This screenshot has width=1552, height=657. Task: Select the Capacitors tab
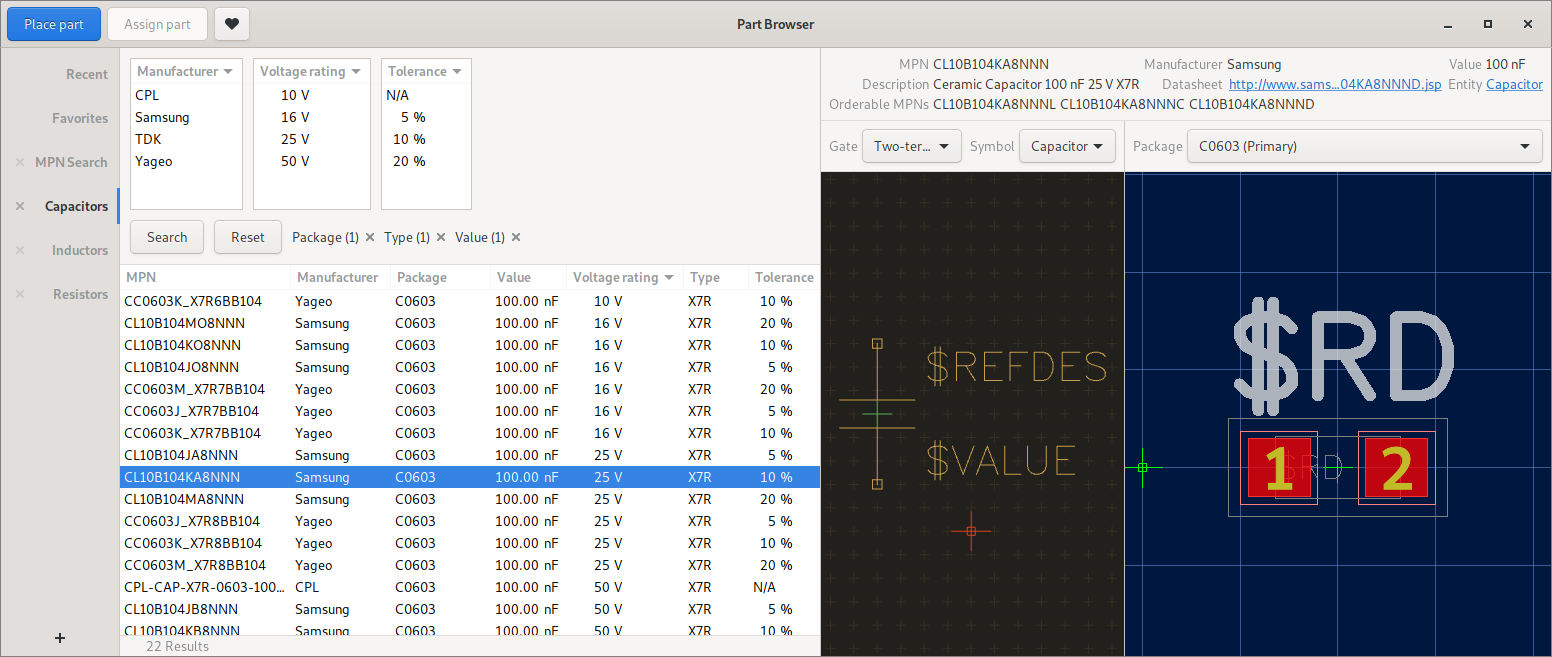76,206
